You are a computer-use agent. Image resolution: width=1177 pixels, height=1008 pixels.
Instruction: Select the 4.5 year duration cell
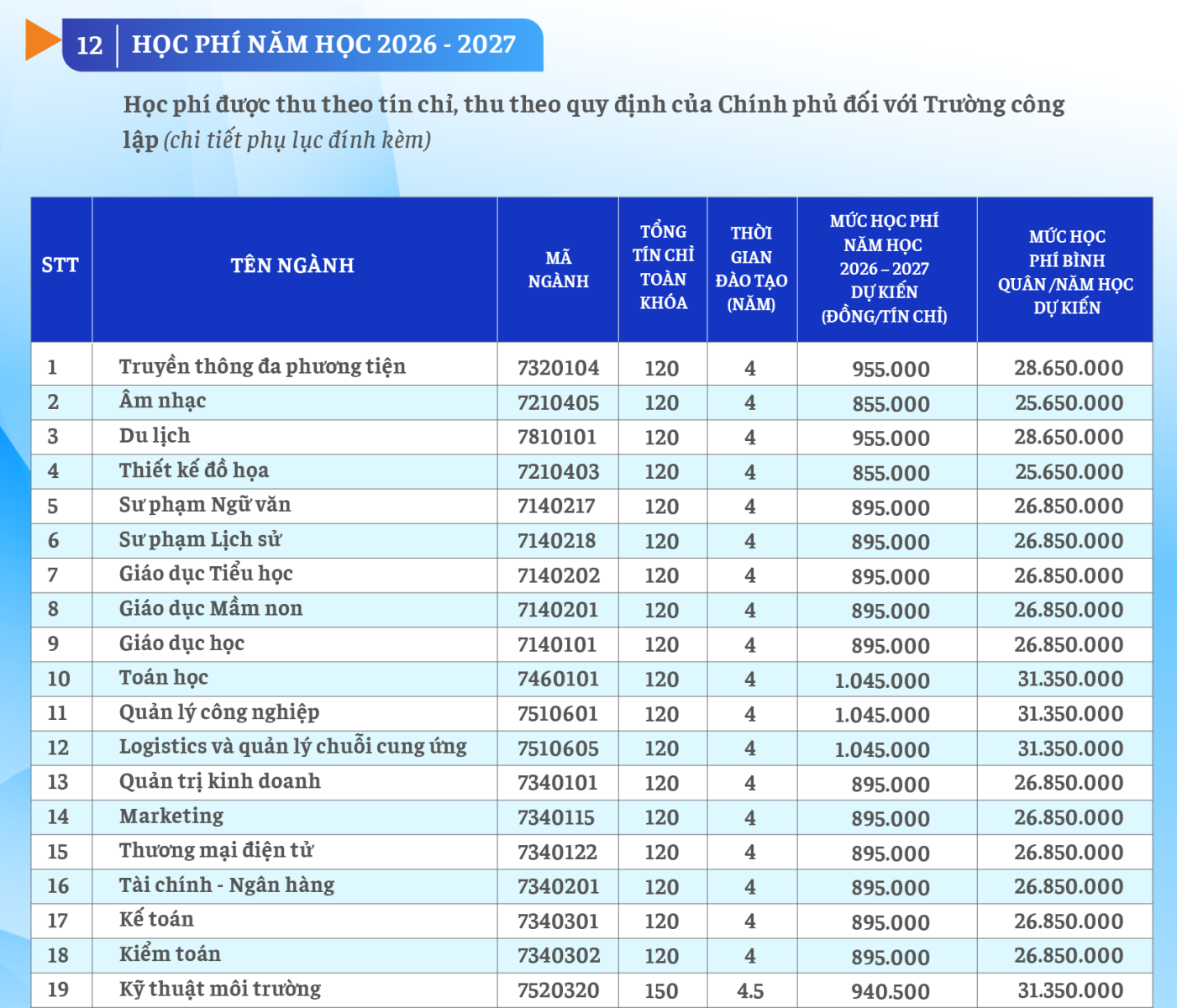pos(750,991)
